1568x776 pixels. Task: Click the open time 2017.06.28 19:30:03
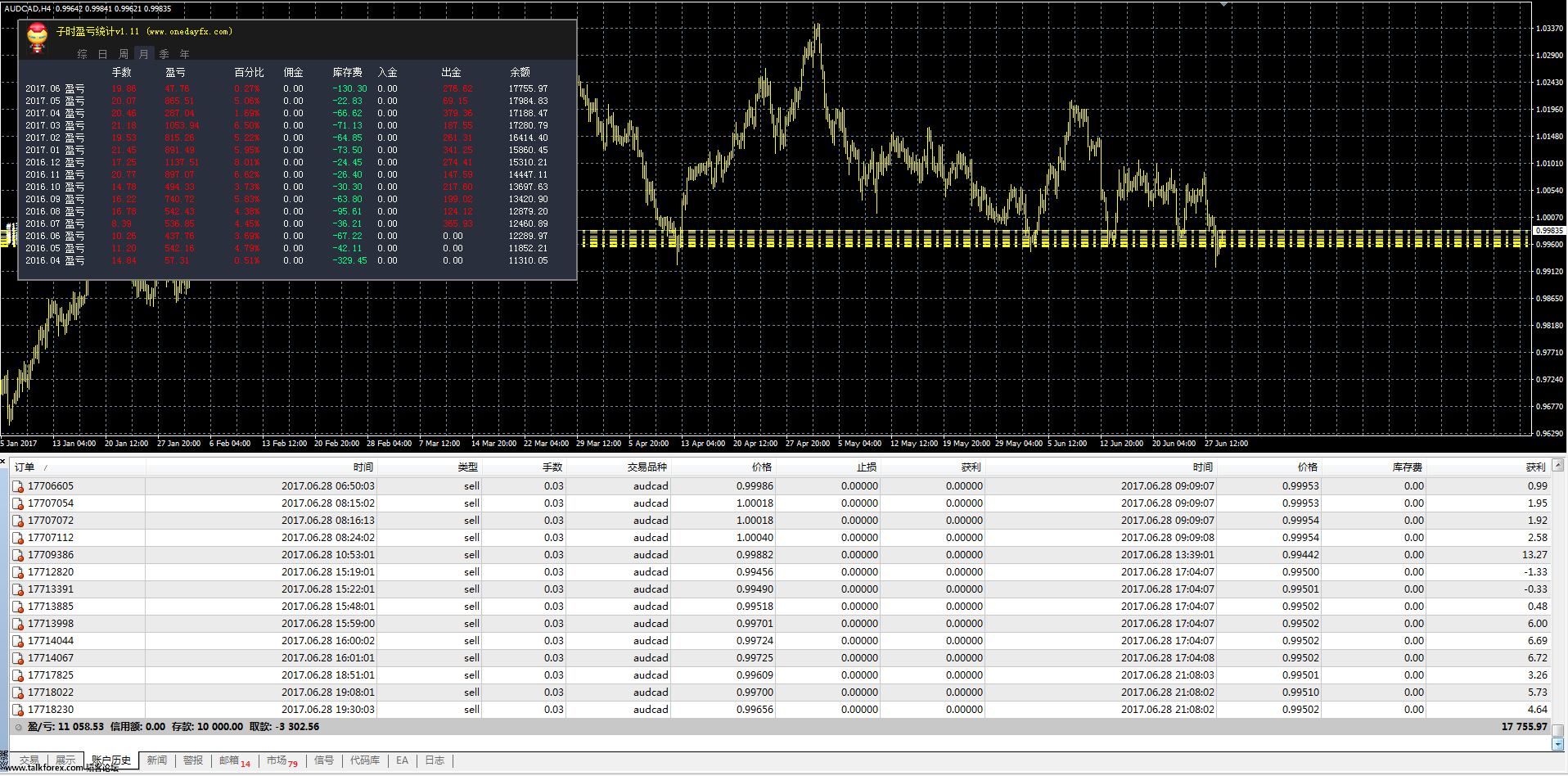tap(328, 710)
